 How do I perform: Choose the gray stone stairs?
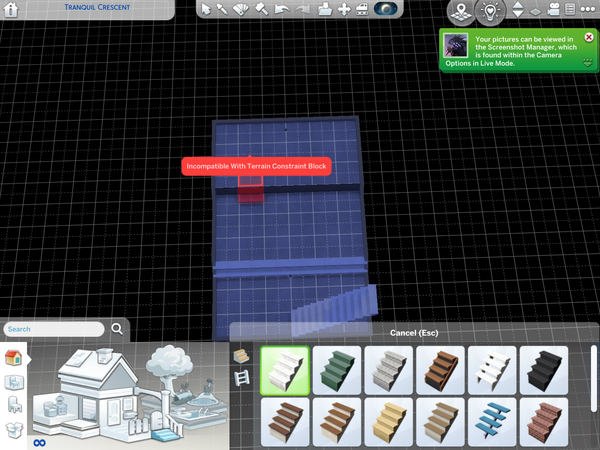(388, 370)
